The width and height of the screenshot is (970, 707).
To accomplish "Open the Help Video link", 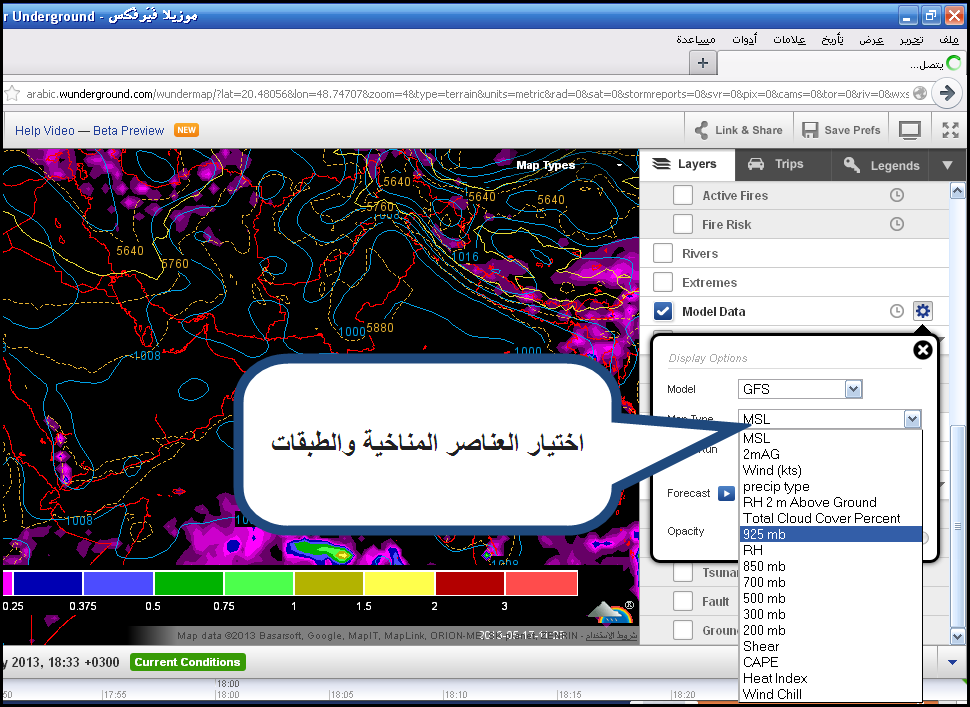I will [x=45, y=131].
